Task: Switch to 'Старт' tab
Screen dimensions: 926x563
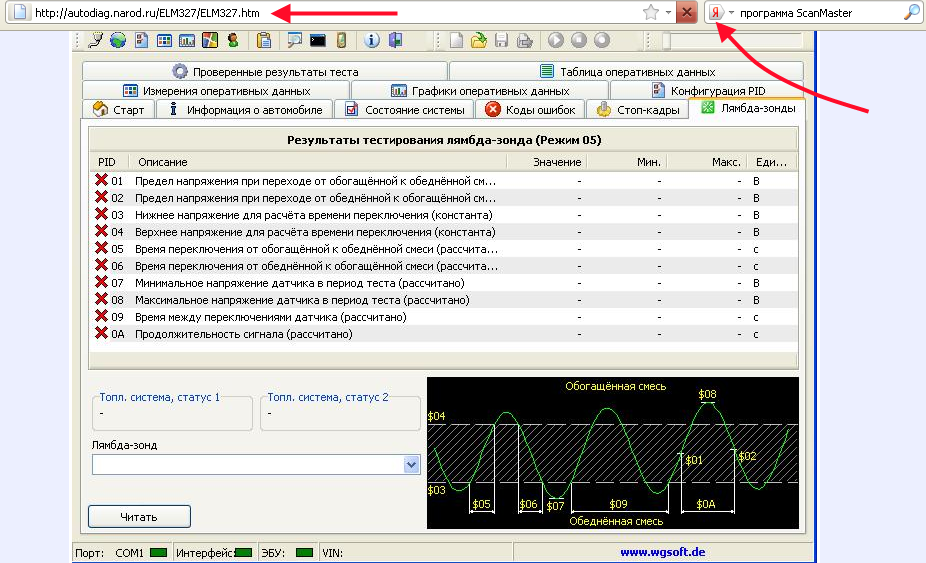Action: (119, 109)
